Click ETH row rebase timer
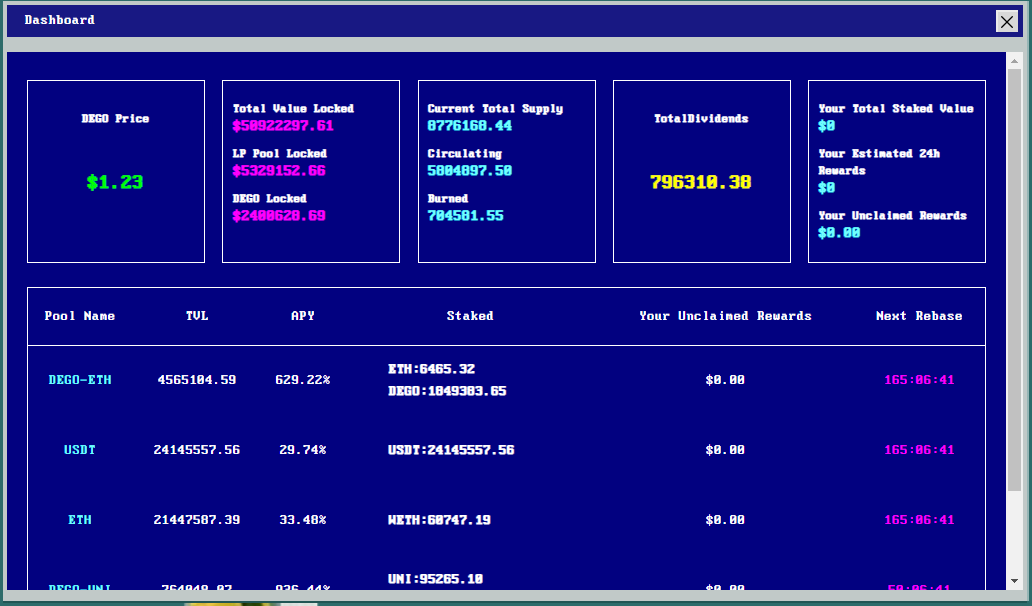Viewport: 1032px width, 606px height. point(919,520)
